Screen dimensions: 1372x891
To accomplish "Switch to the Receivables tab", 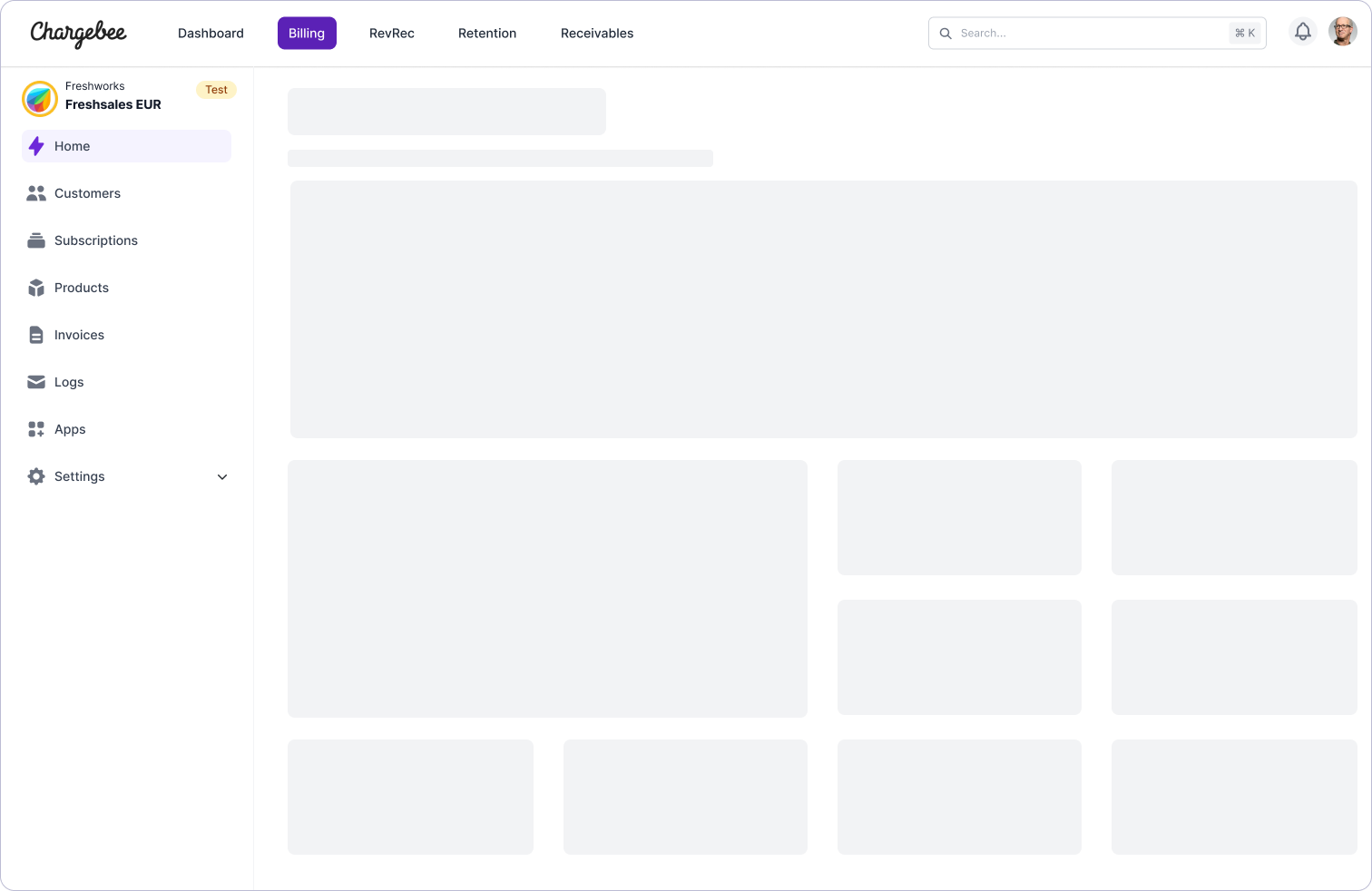I will pos(597,34).
